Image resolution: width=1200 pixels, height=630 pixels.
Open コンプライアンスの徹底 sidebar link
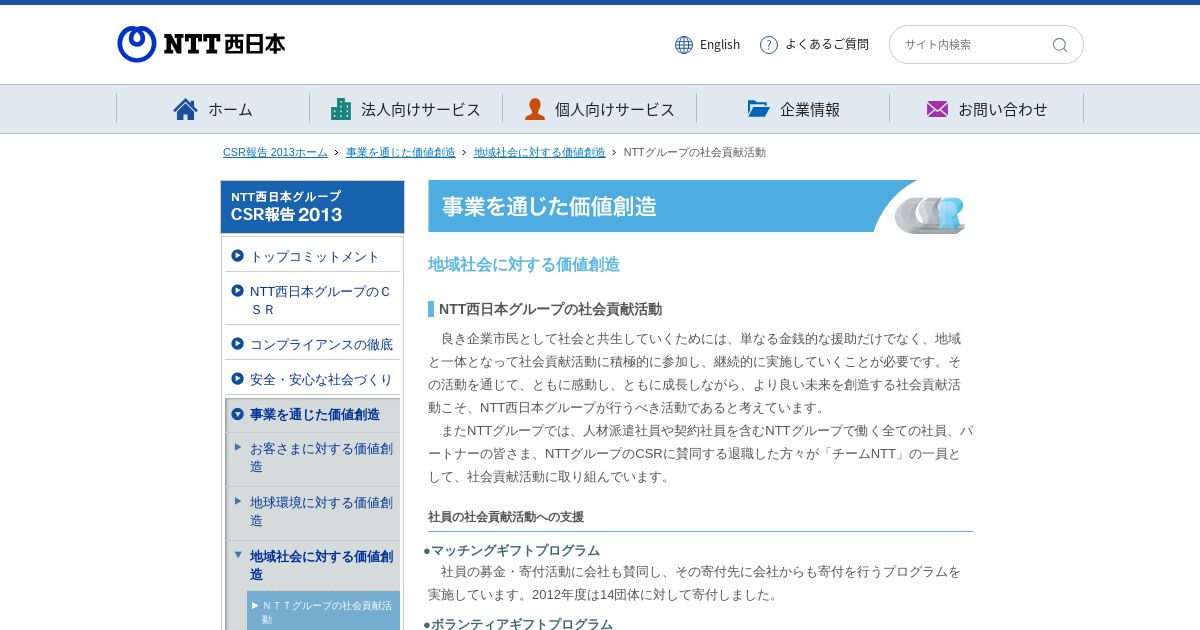(321, 344)
